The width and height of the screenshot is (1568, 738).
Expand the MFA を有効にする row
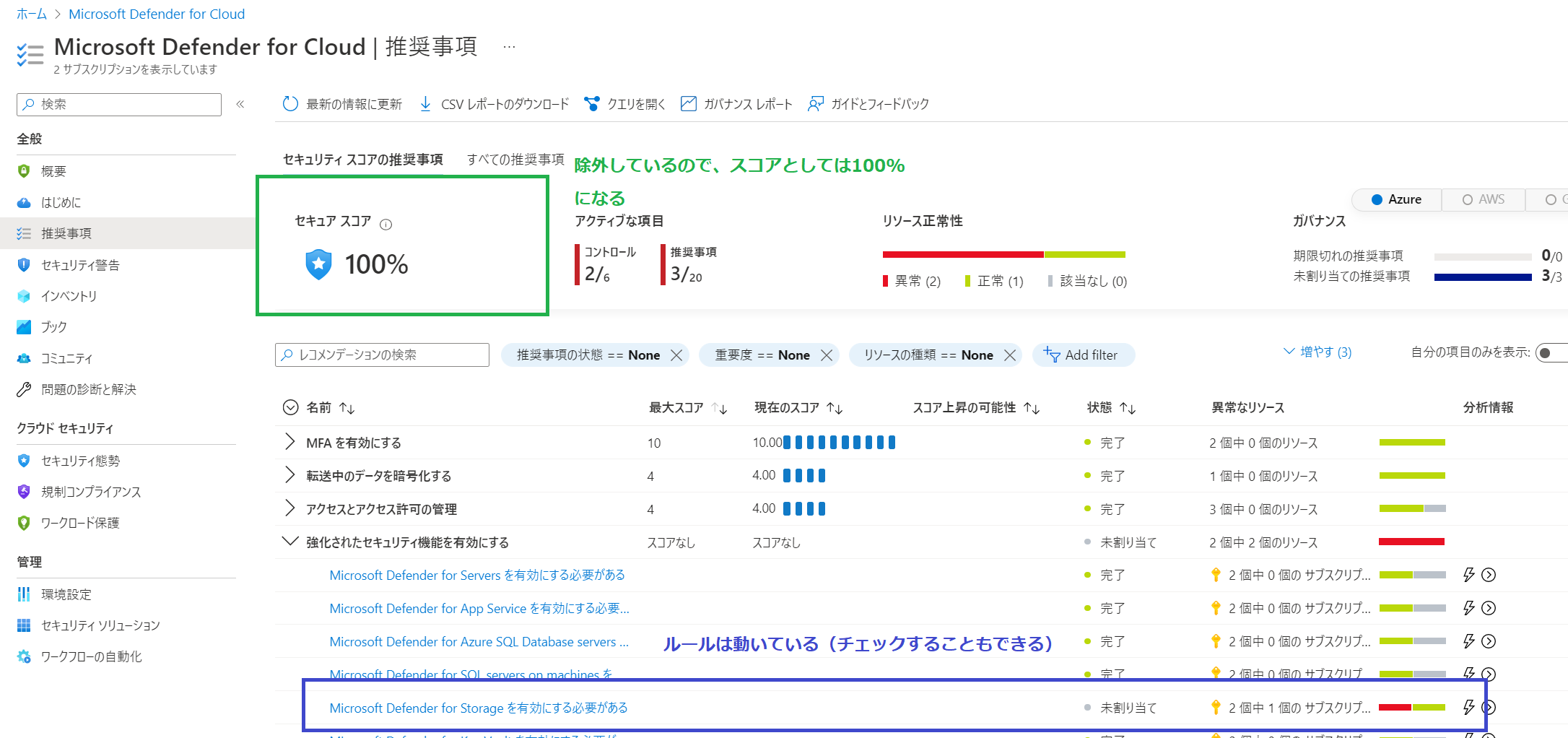pos(289,442)
